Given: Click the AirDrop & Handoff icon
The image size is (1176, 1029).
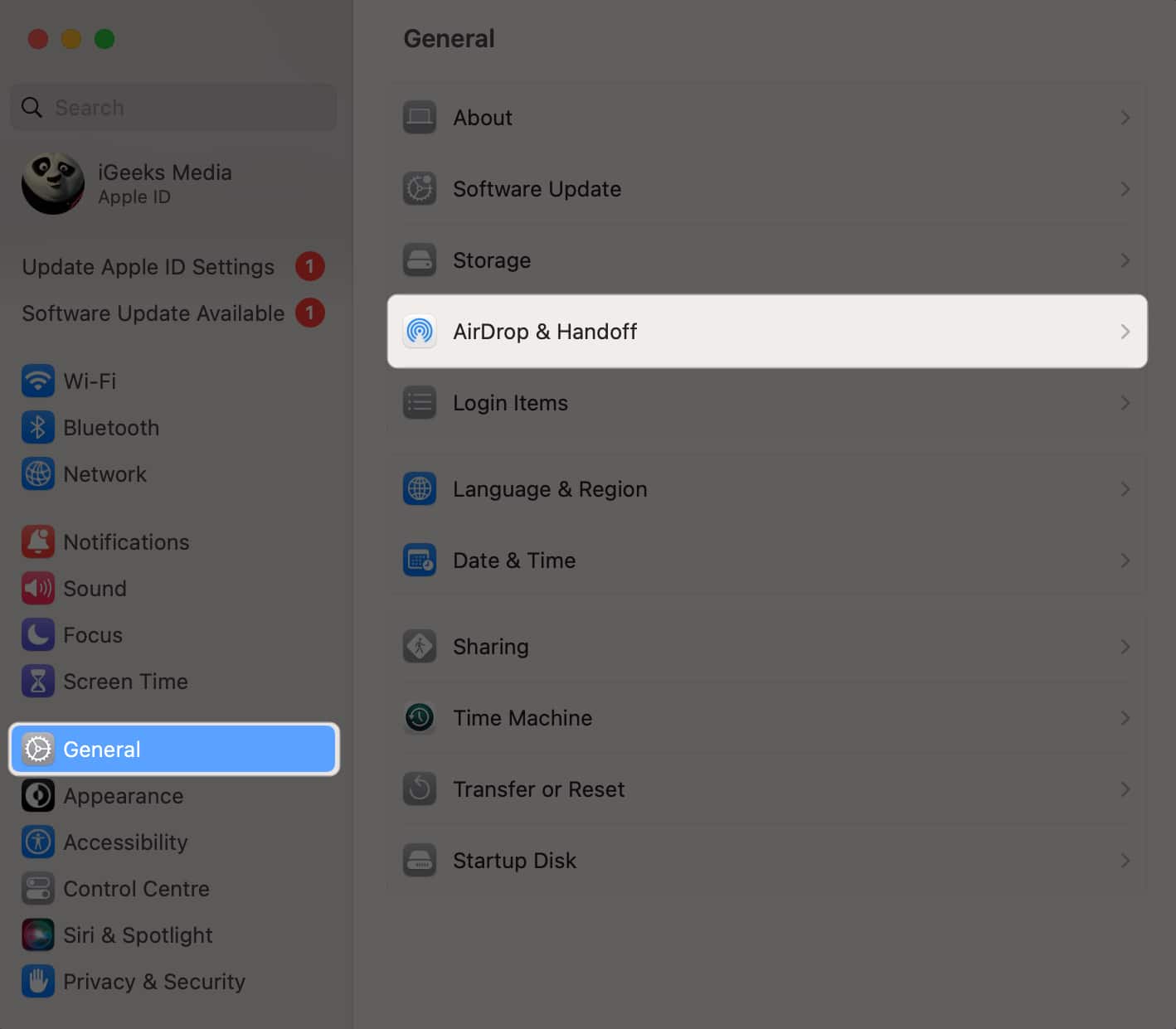Looking at the screenshot, I should (x=420, y=332).
